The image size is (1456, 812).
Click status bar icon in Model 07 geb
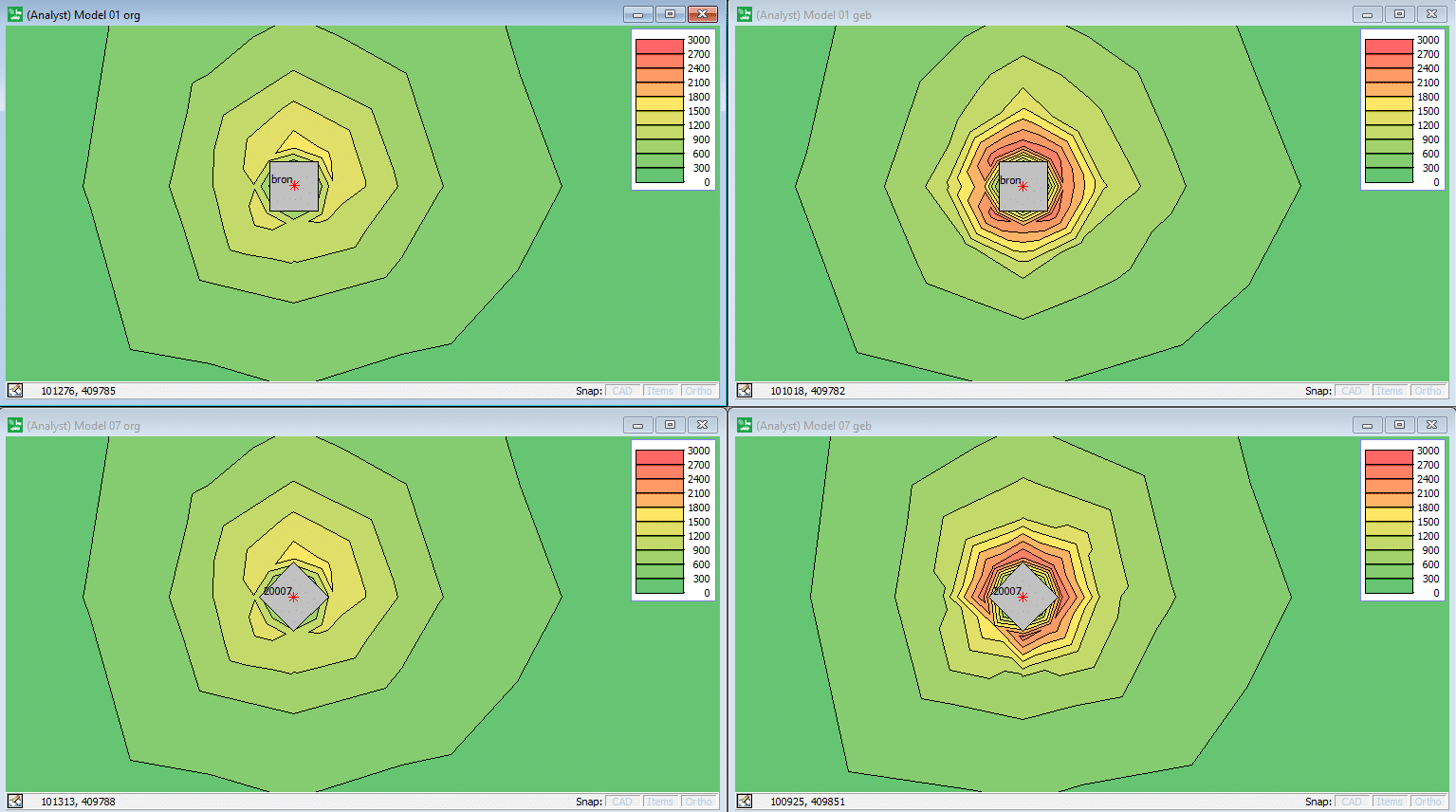tap(745, 801)
